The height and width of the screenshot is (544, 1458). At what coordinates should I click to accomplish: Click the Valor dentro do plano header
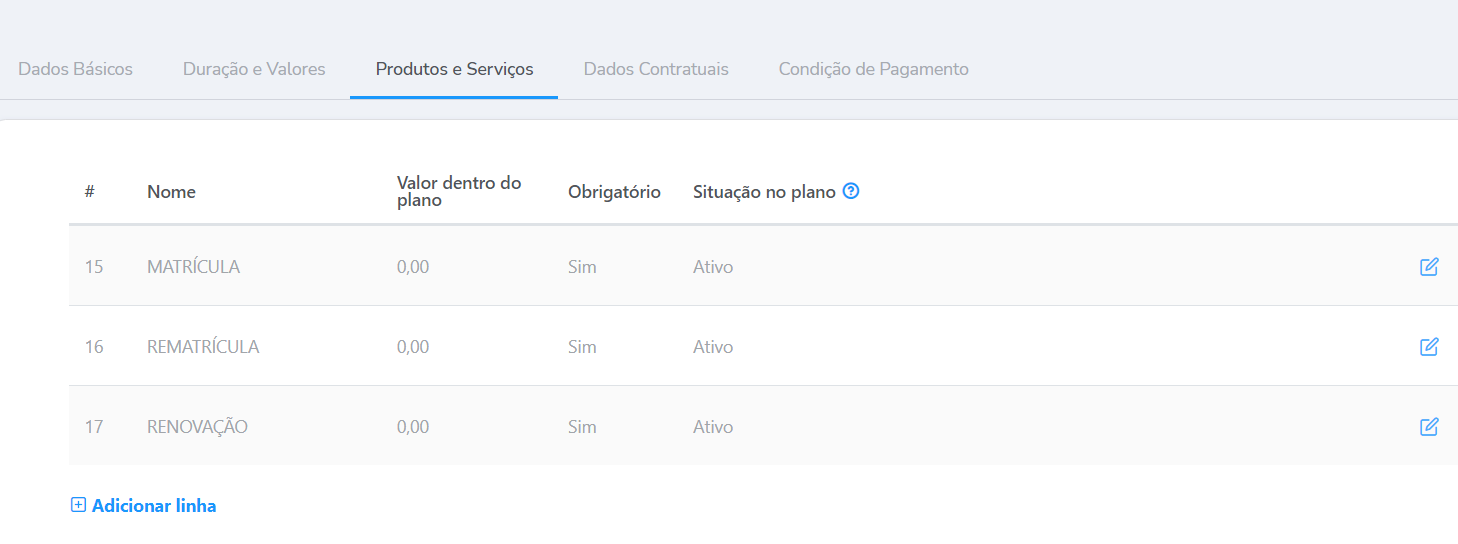coord(459,191)
